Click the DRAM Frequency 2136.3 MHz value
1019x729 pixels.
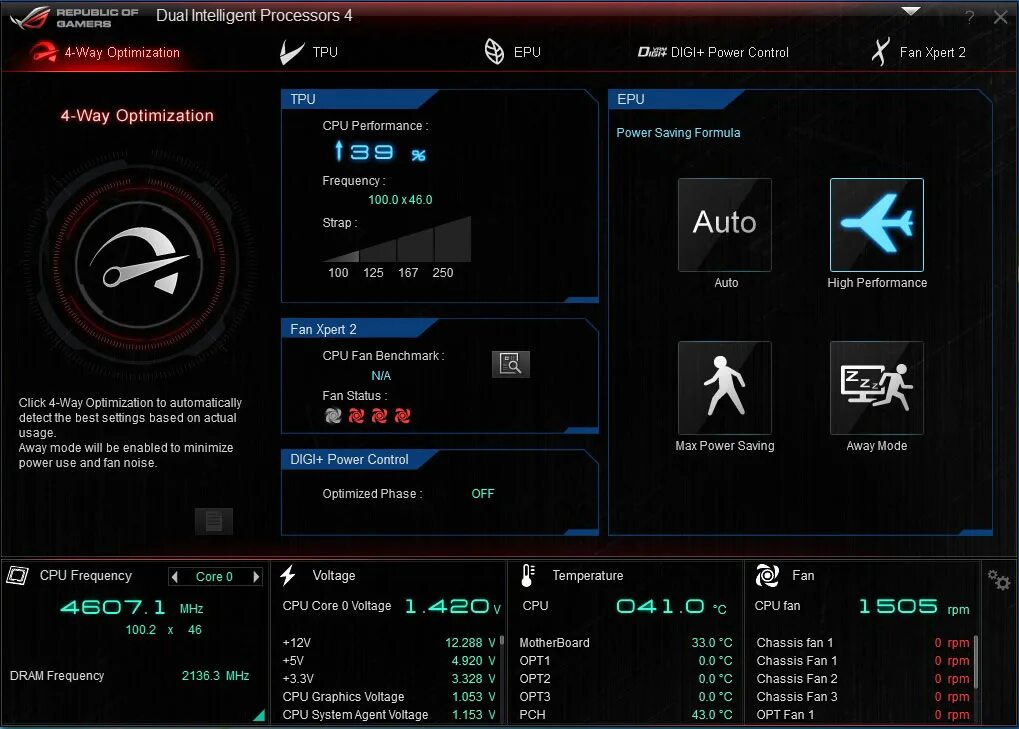point(215,676)
